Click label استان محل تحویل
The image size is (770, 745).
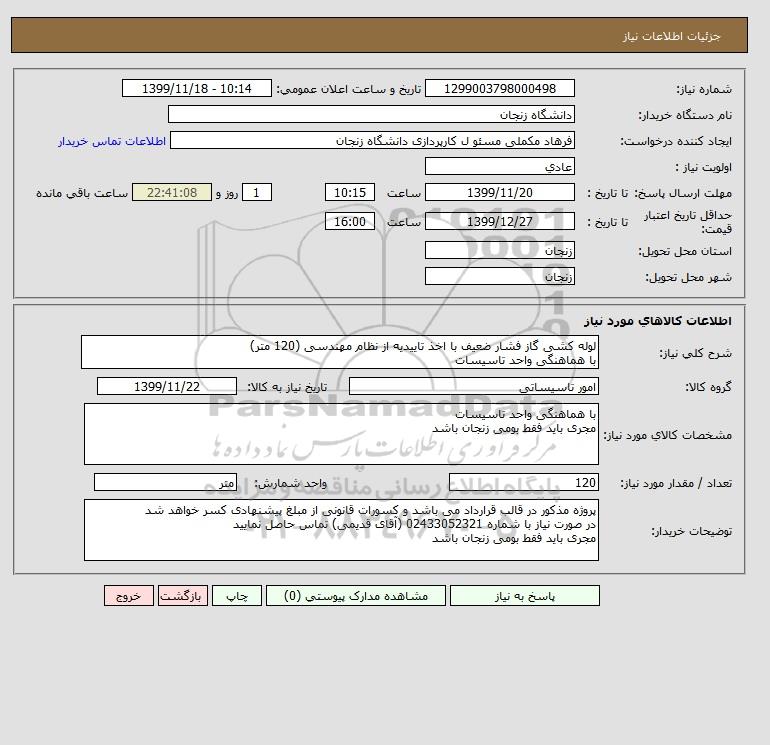tap(685, 251)
